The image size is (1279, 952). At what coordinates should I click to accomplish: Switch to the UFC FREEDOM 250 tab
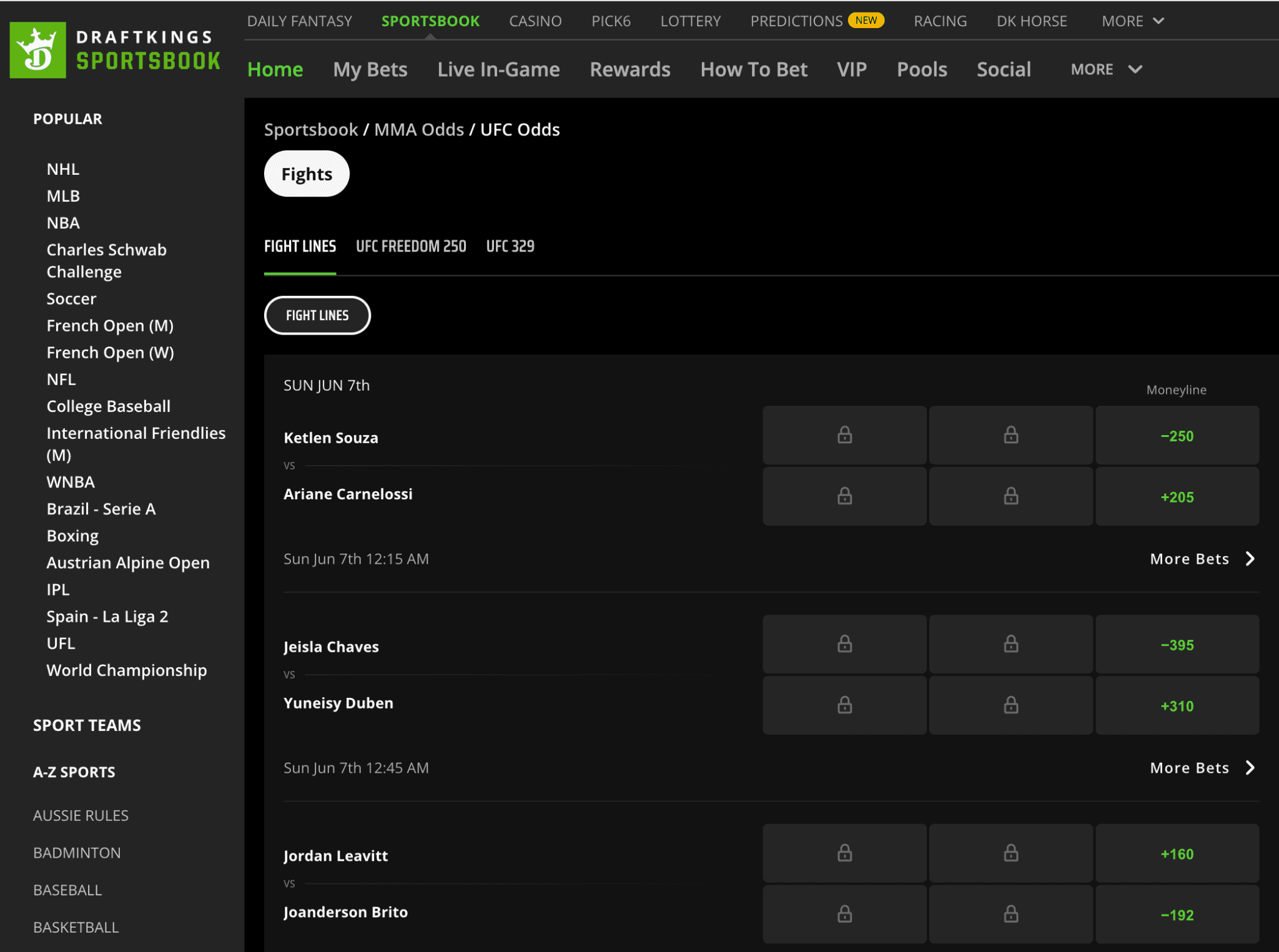click(411, 247)
